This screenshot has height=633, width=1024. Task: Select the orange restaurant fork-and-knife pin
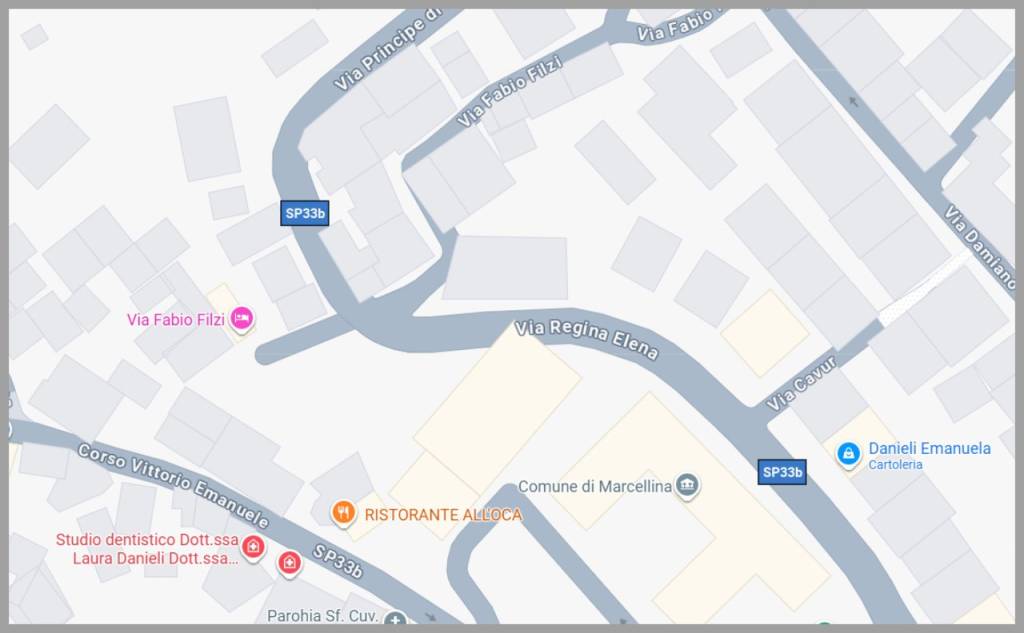click(x=343, y=513)
